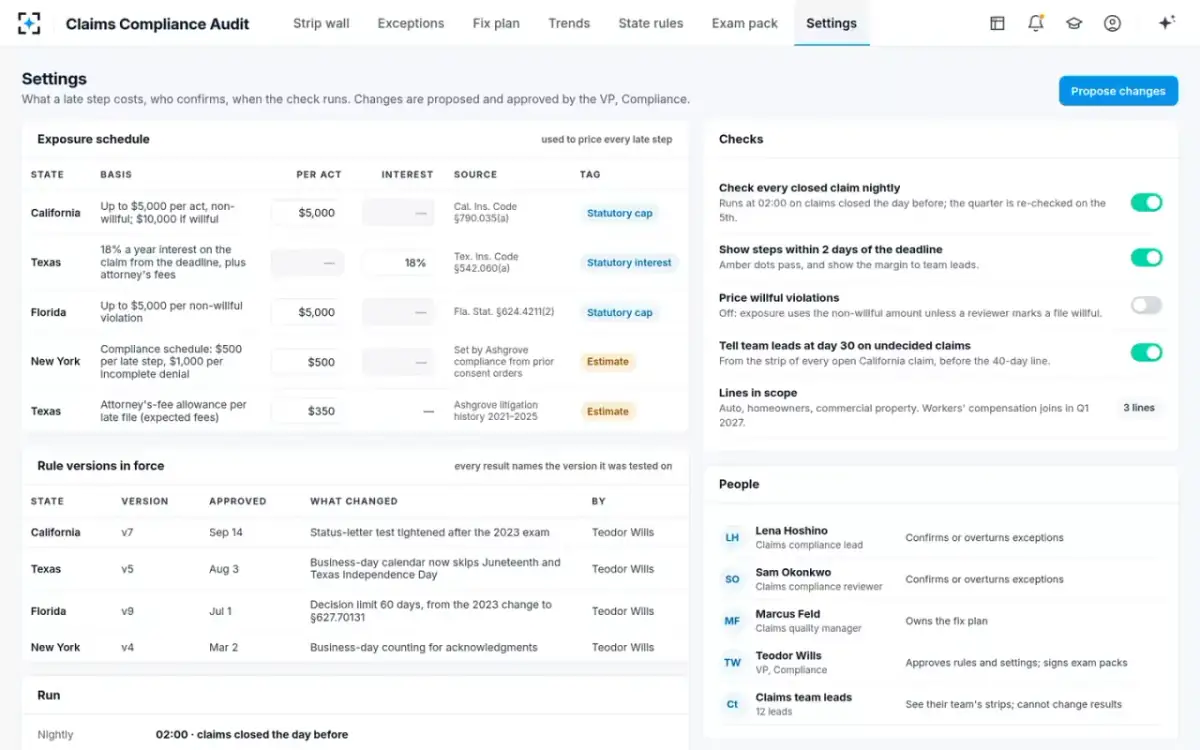Open the Exam pack tab
The height and width of the screenshot is (750, 1200).
click(x=745, y=23)
